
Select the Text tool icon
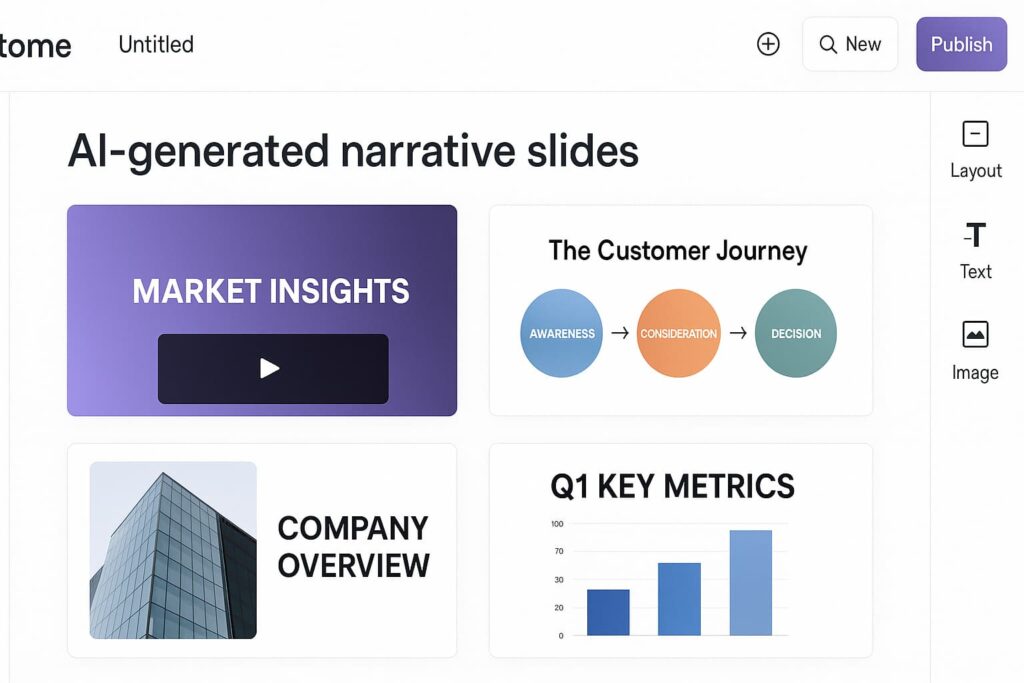click(x=975, y=235)
